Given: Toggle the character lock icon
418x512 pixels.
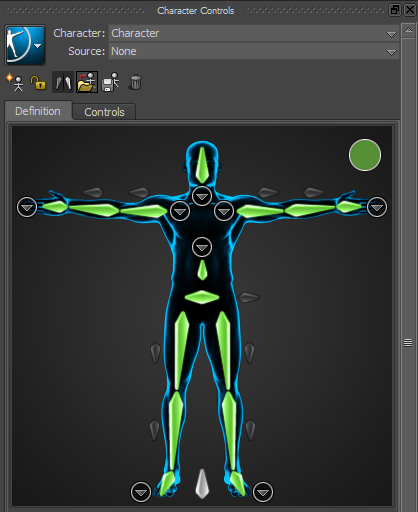Looking at the screenshot, I should pyautogui.click(x=38, y=82).
